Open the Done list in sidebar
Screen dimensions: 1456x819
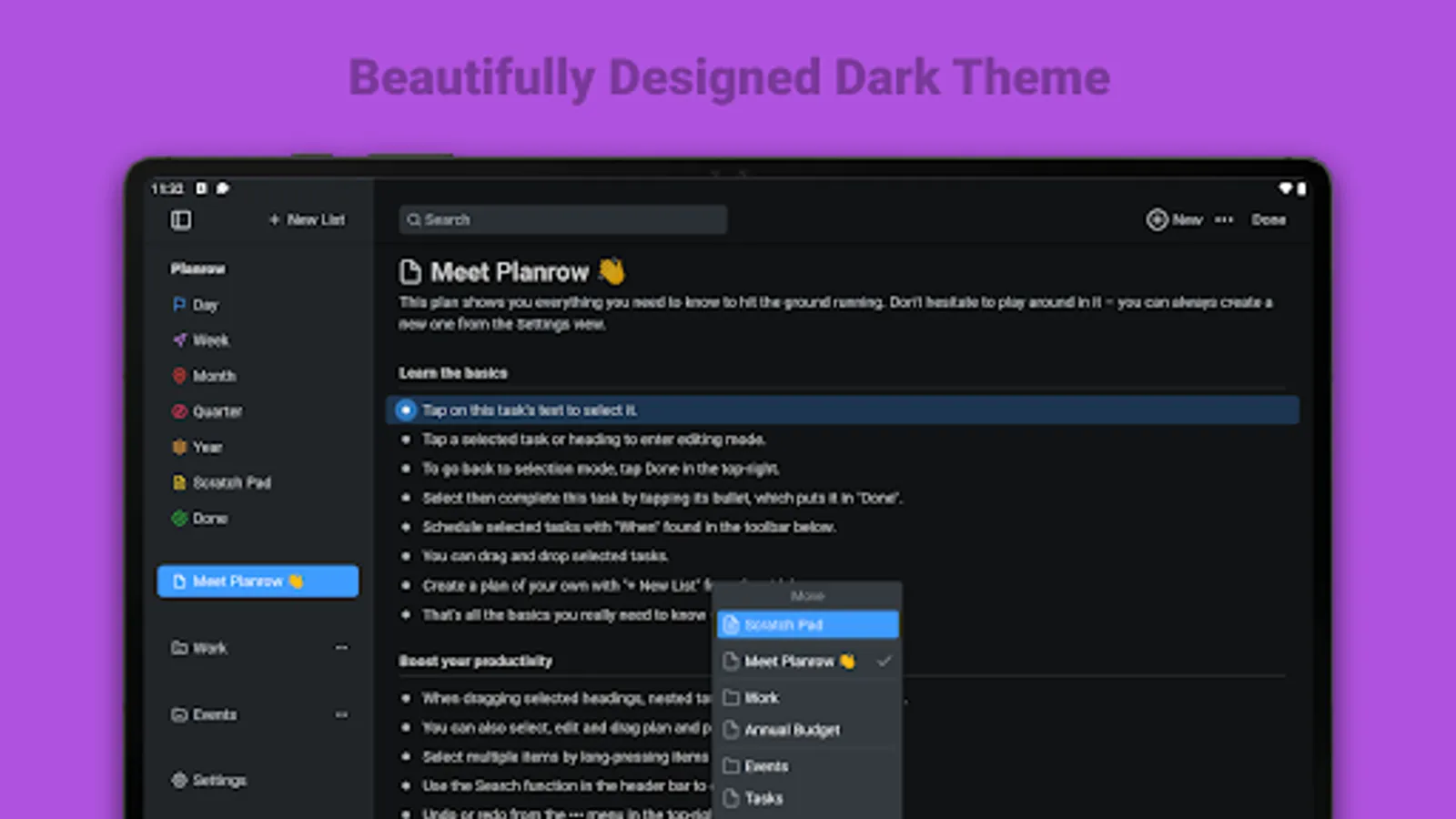pyautogui.click(x=199, y=518)
